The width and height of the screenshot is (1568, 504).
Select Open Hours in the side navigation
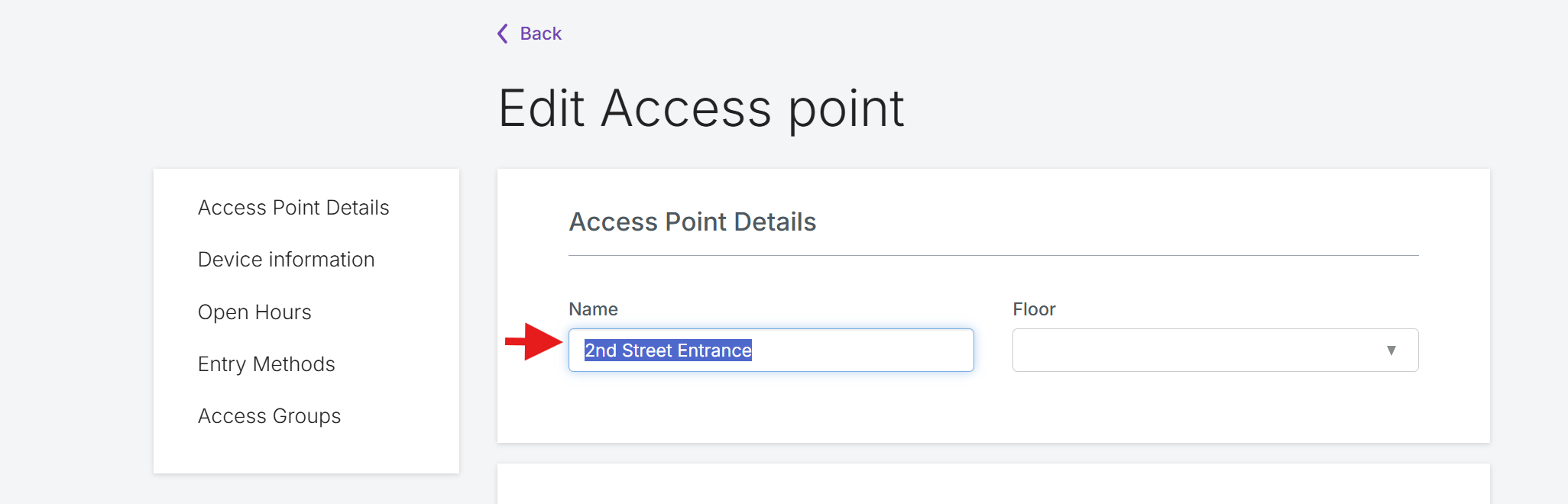coord(254,312)
